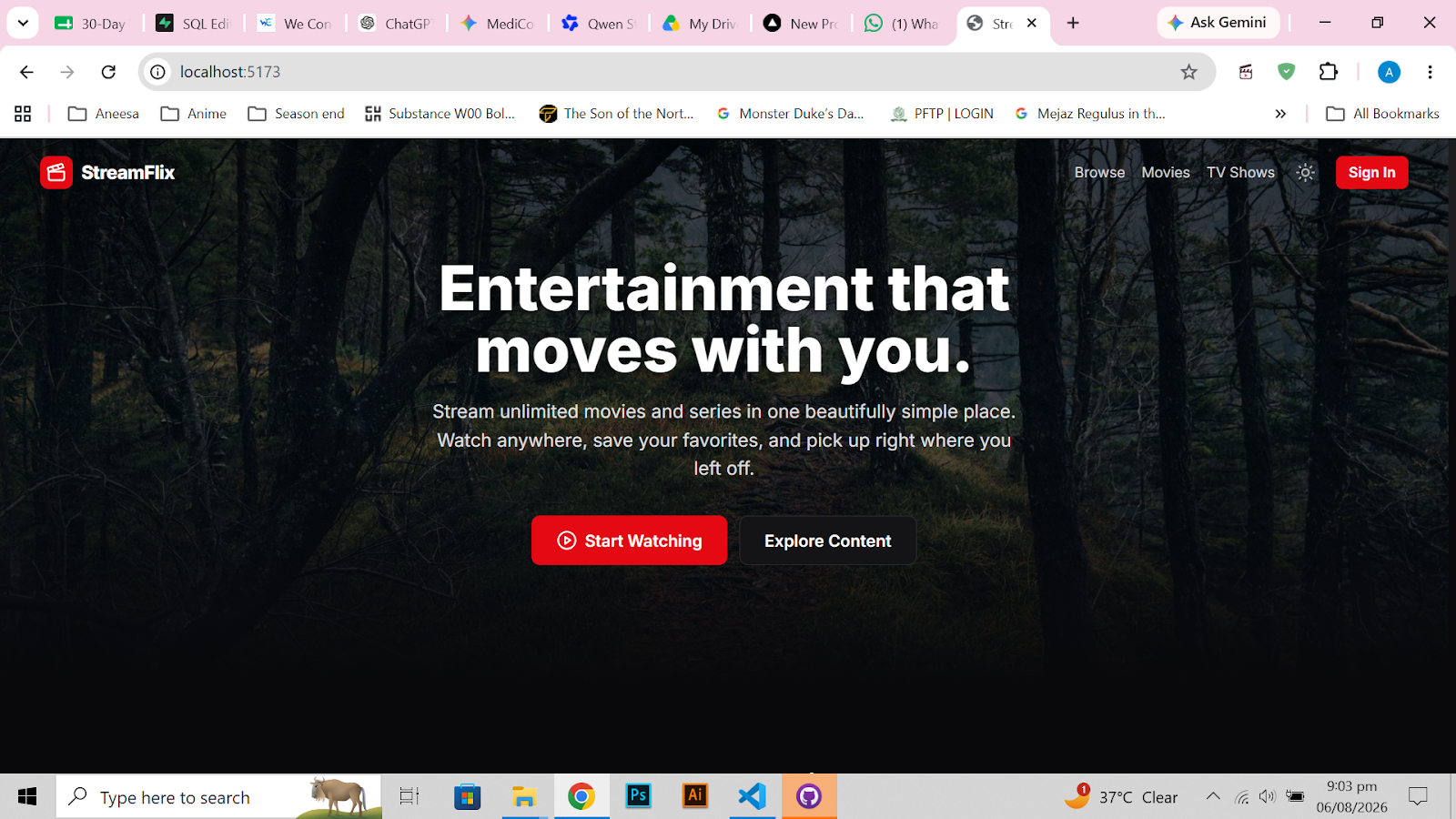The height and width of the screenshot is (819, 1456).
Task: Open the Aneesa bookmarks folder
Action: (103, 114)
